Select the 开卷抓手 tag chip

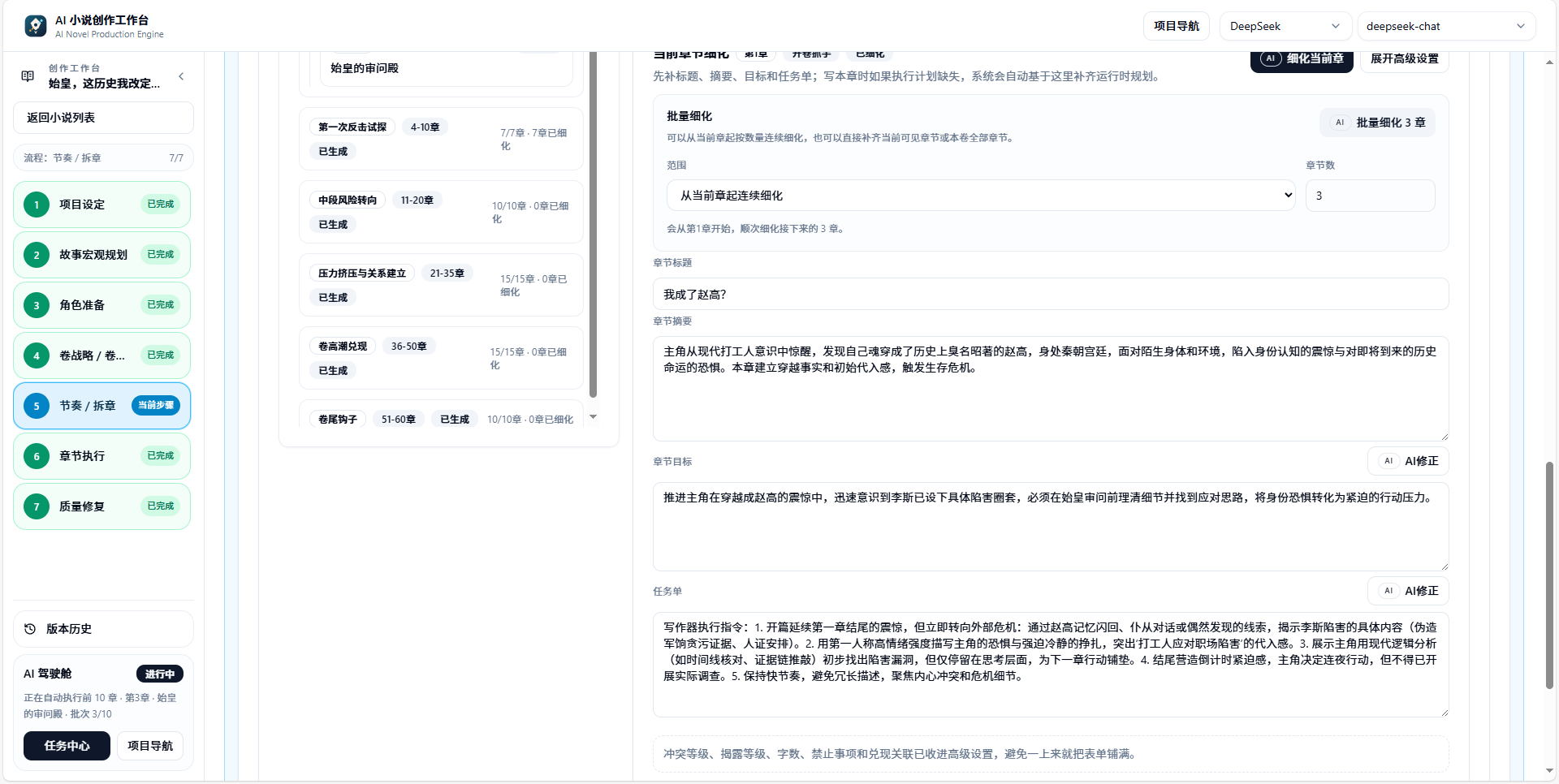point(811,54)
